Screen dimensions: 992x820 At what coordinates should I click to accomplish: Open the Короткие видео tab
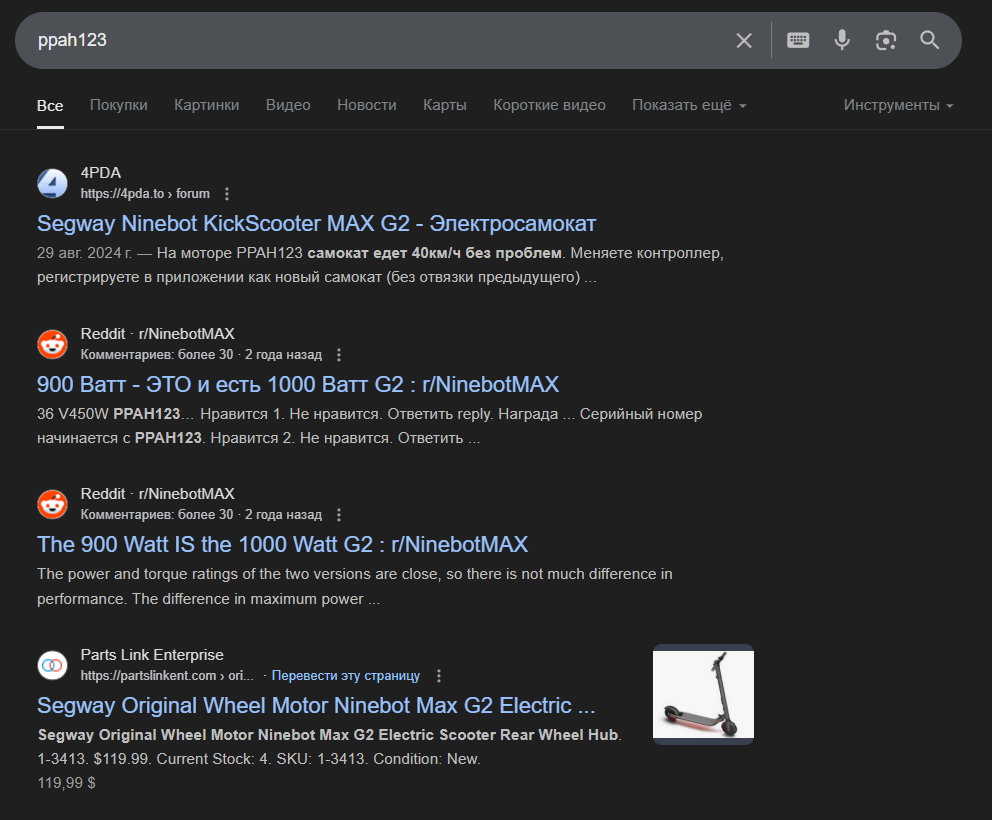coord(549,105)
